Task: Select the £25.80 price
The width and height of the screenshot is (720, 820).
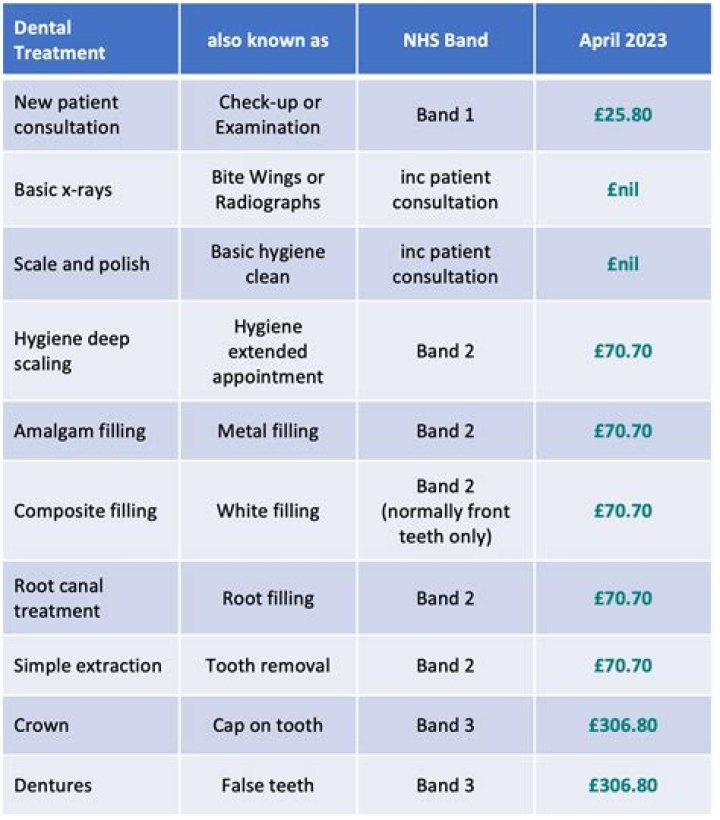Action: tap(623, 115)
